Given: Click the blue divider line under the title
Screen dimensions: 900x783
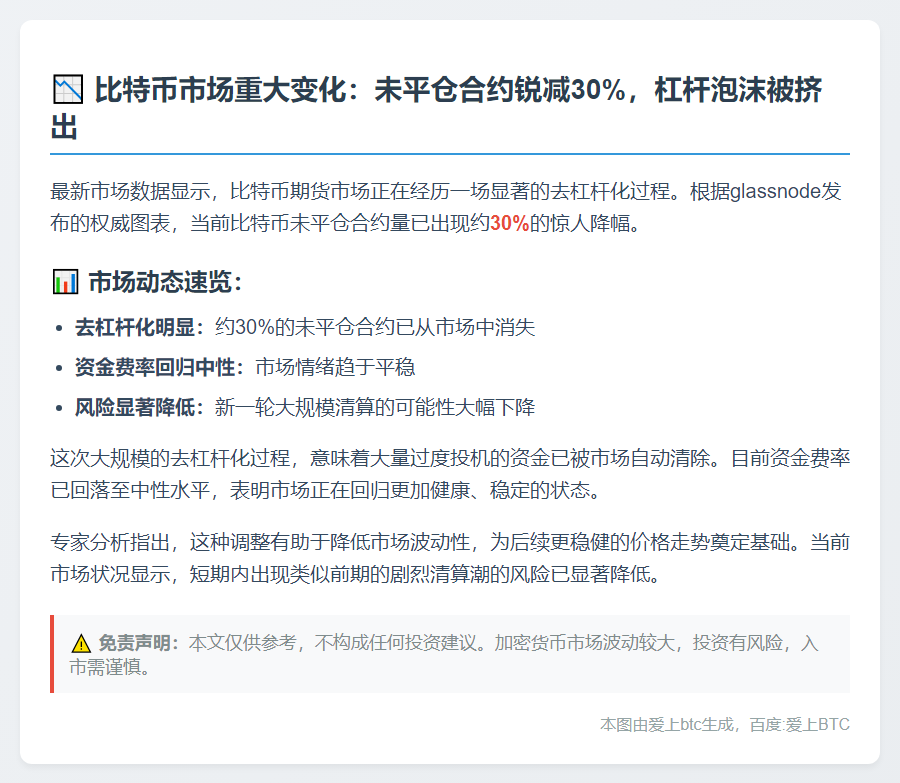Looking at the screenshot, I should pos(450,154).
